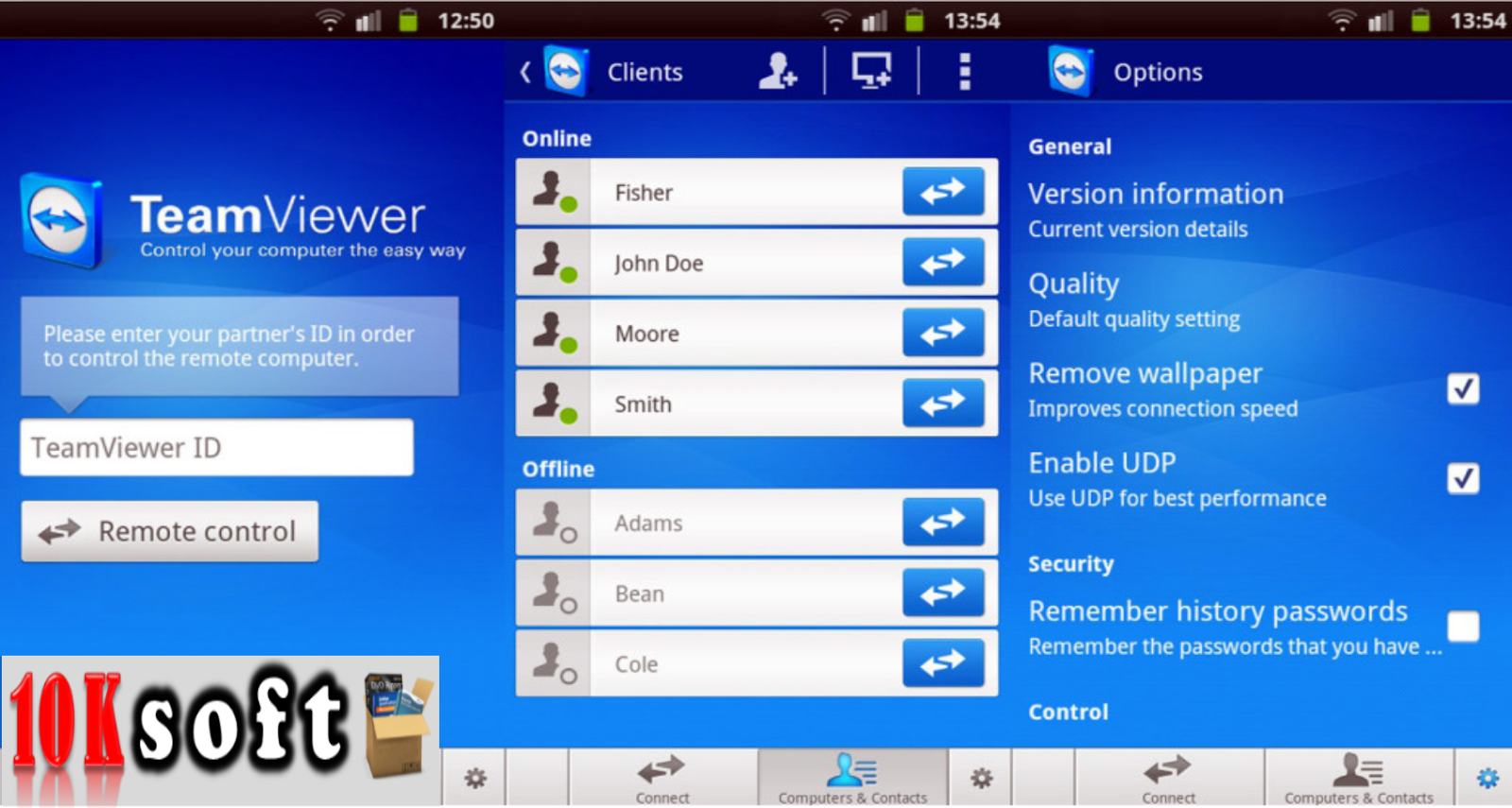Open Version information option
1512x808 pixels.
point(1156,210)
